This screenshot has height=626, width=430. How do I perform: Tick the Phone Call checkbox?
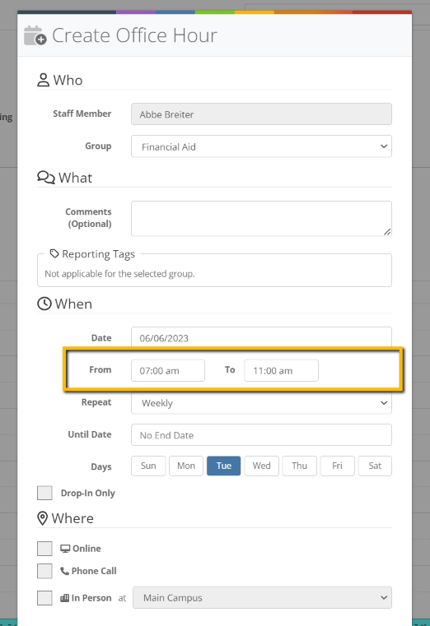[x=45, y=571]
